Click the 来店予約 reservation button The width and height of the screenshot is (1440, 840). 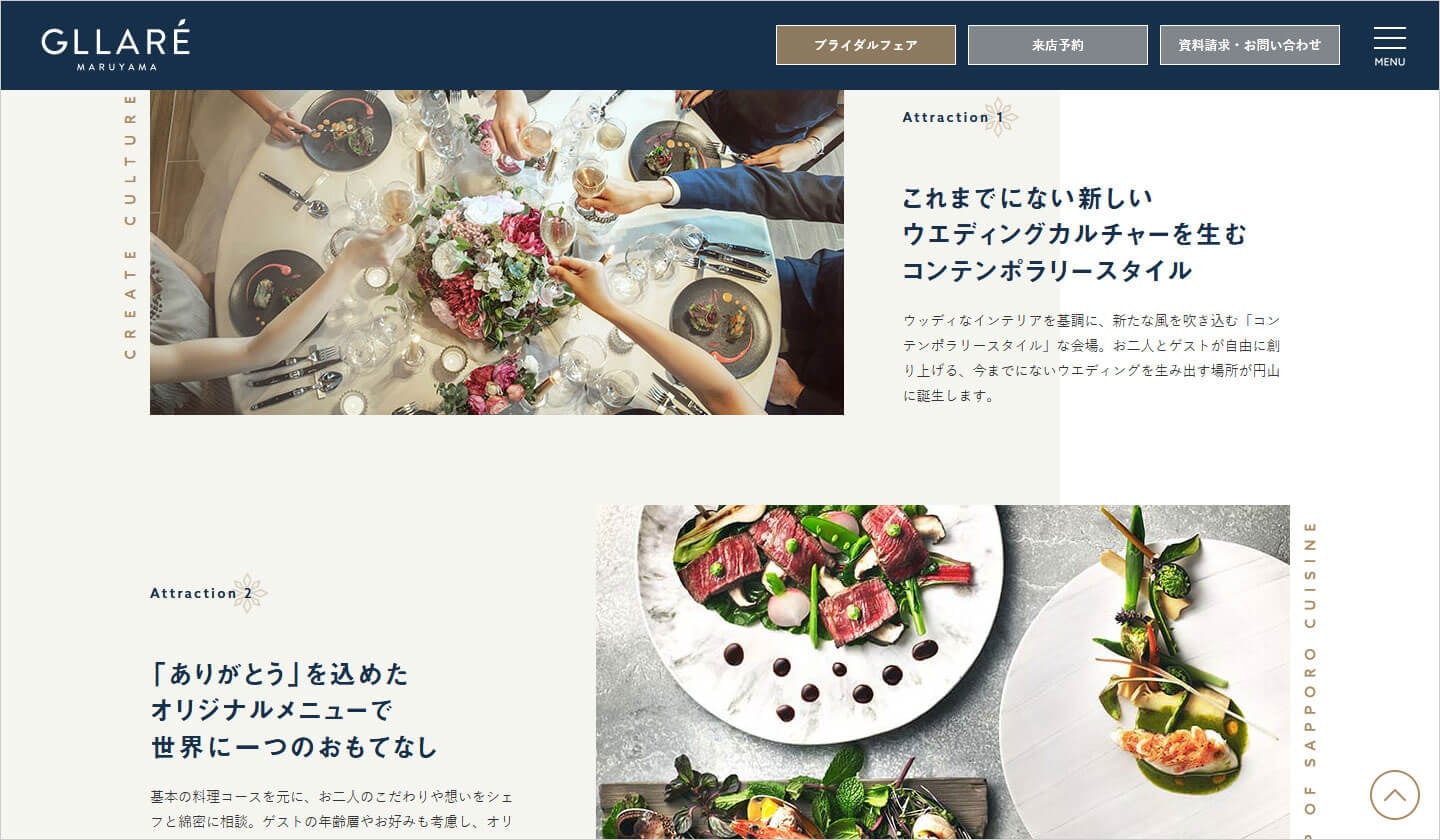pos(1057,45)
